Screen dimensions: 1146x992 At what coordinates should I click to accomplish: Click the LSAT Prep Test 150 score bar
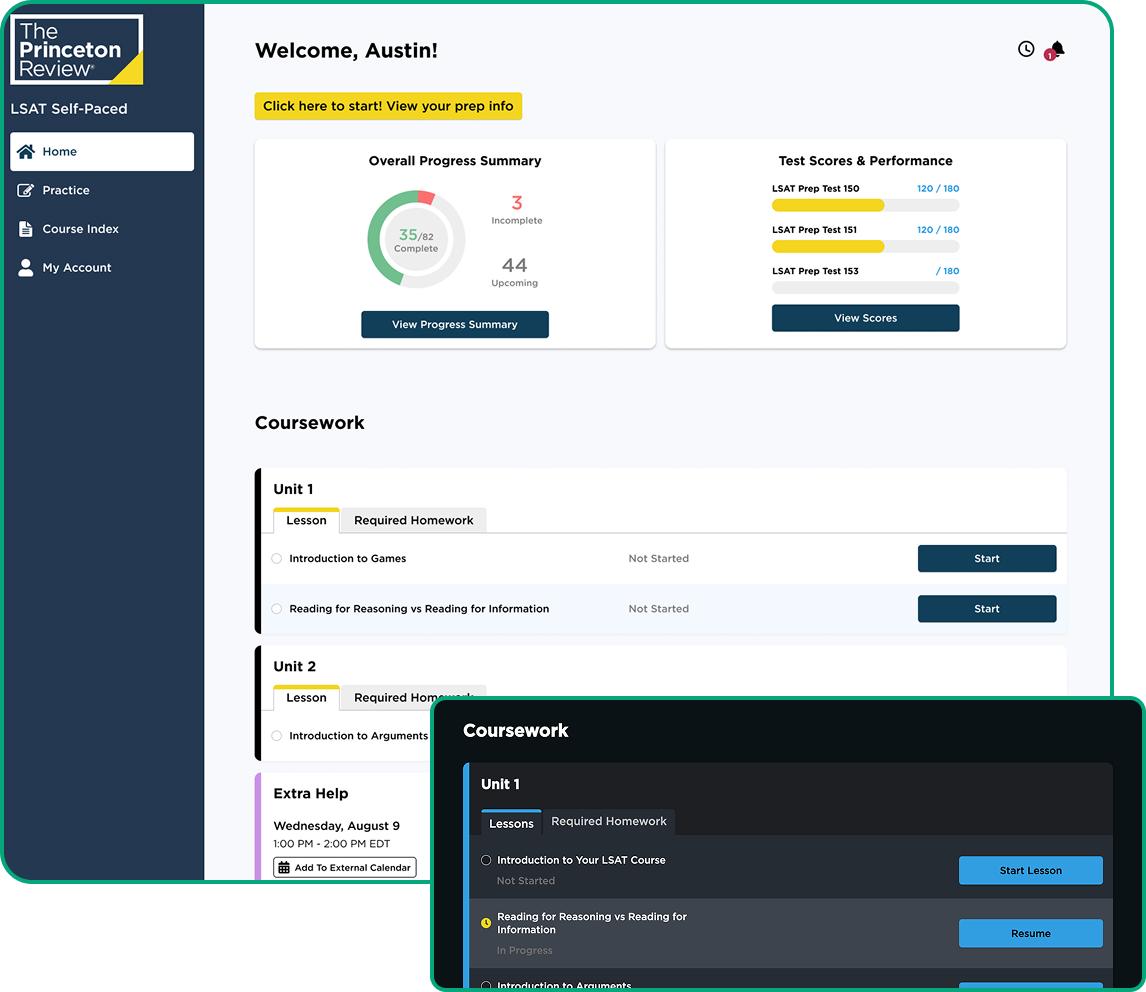[x=865, y=205]
